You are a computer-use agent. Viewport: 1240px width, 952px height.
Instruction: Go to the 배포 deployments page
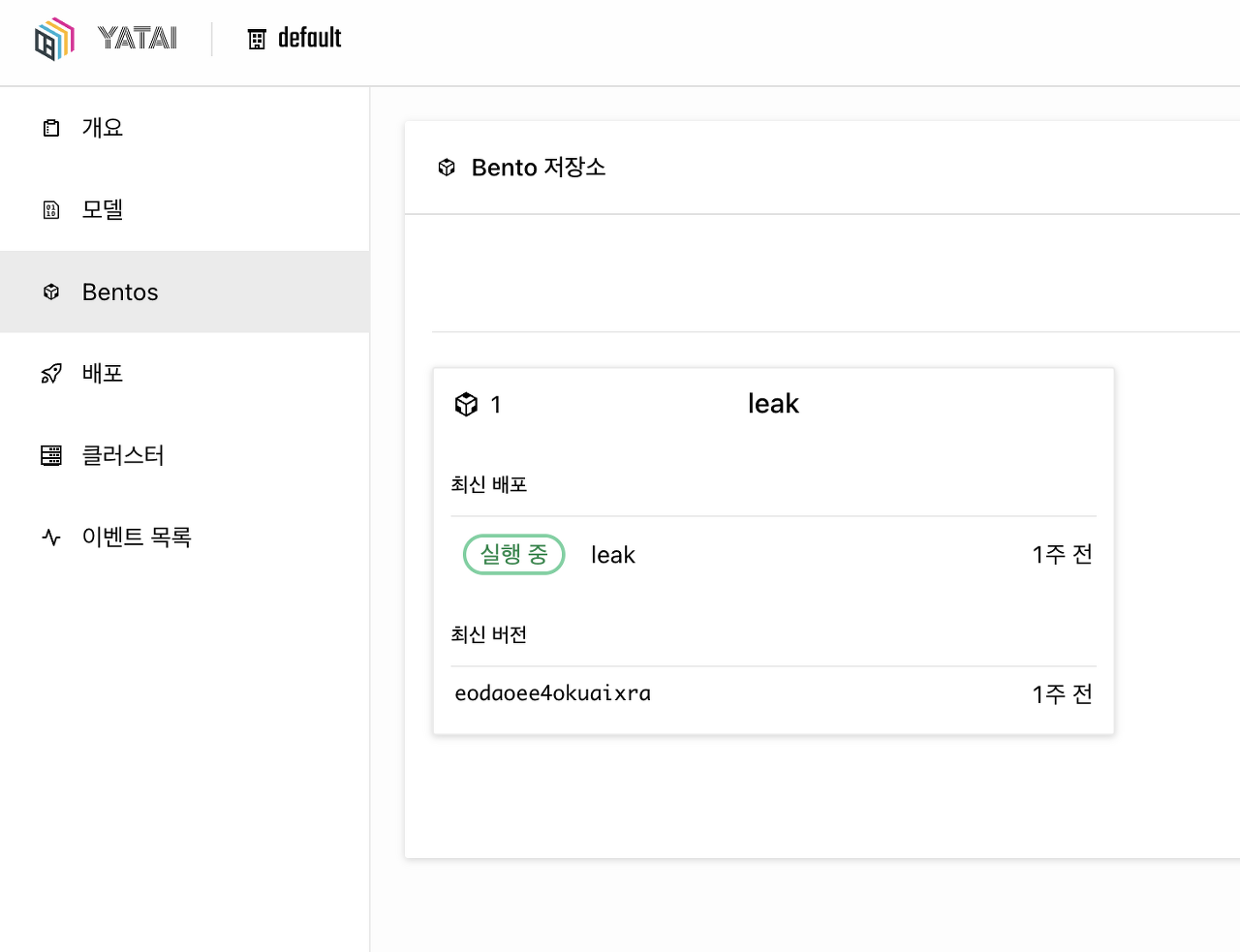184,374
